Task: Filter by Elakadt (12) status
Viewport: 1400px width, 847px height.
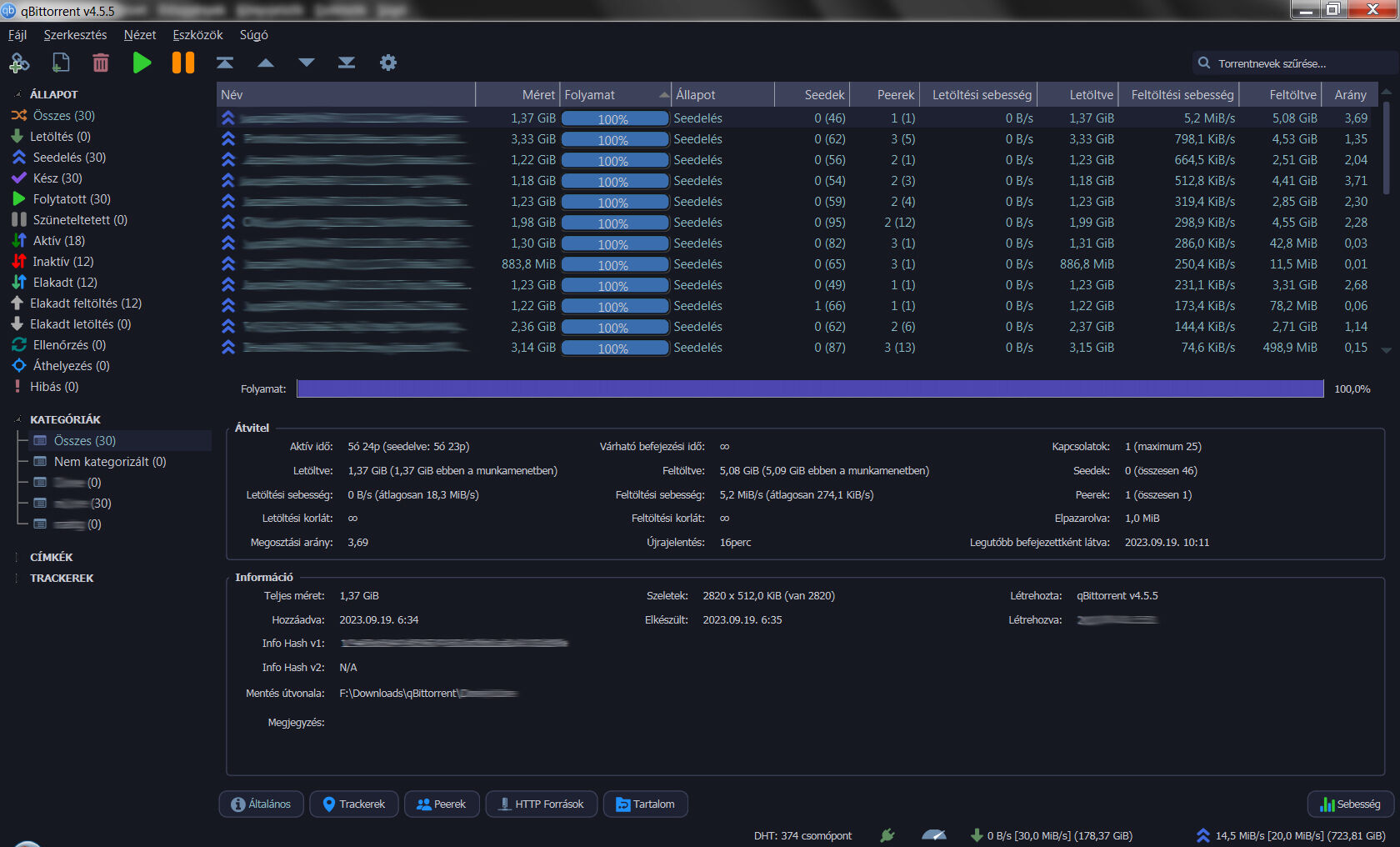Action: click(x=54, y=283)
